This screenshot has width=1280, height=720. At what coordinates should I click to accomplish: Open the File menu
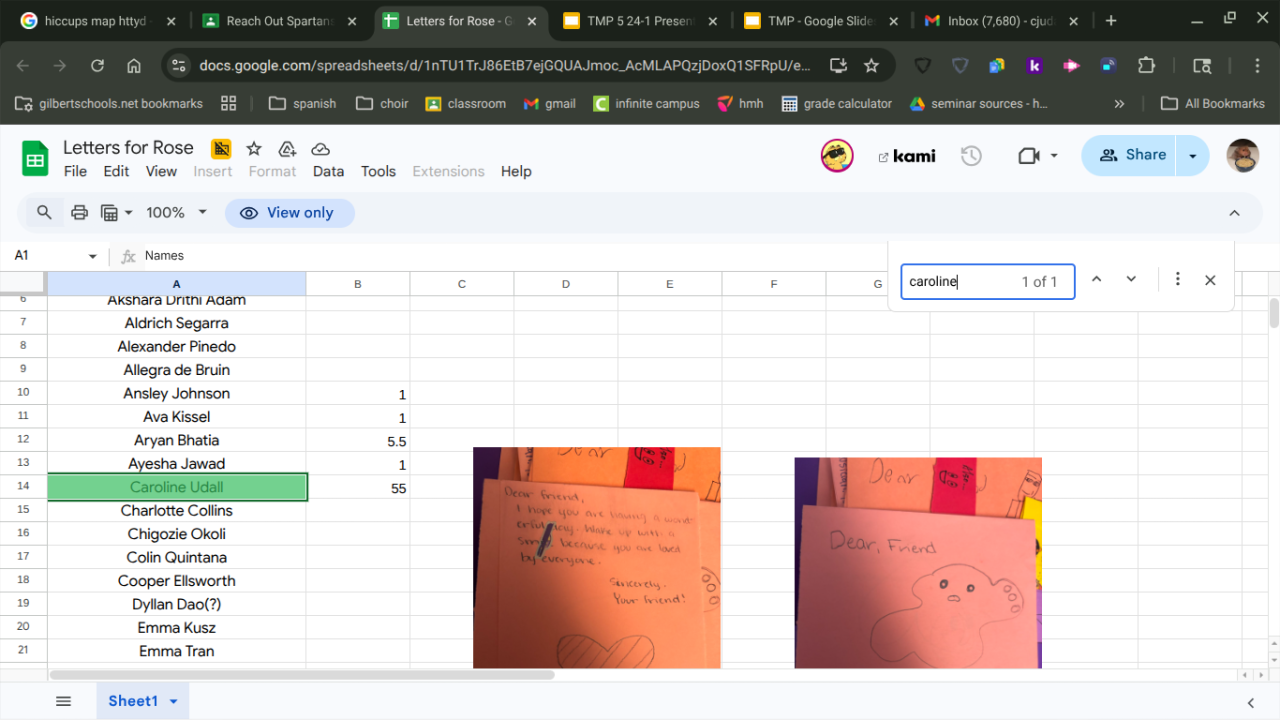point(75,171)
